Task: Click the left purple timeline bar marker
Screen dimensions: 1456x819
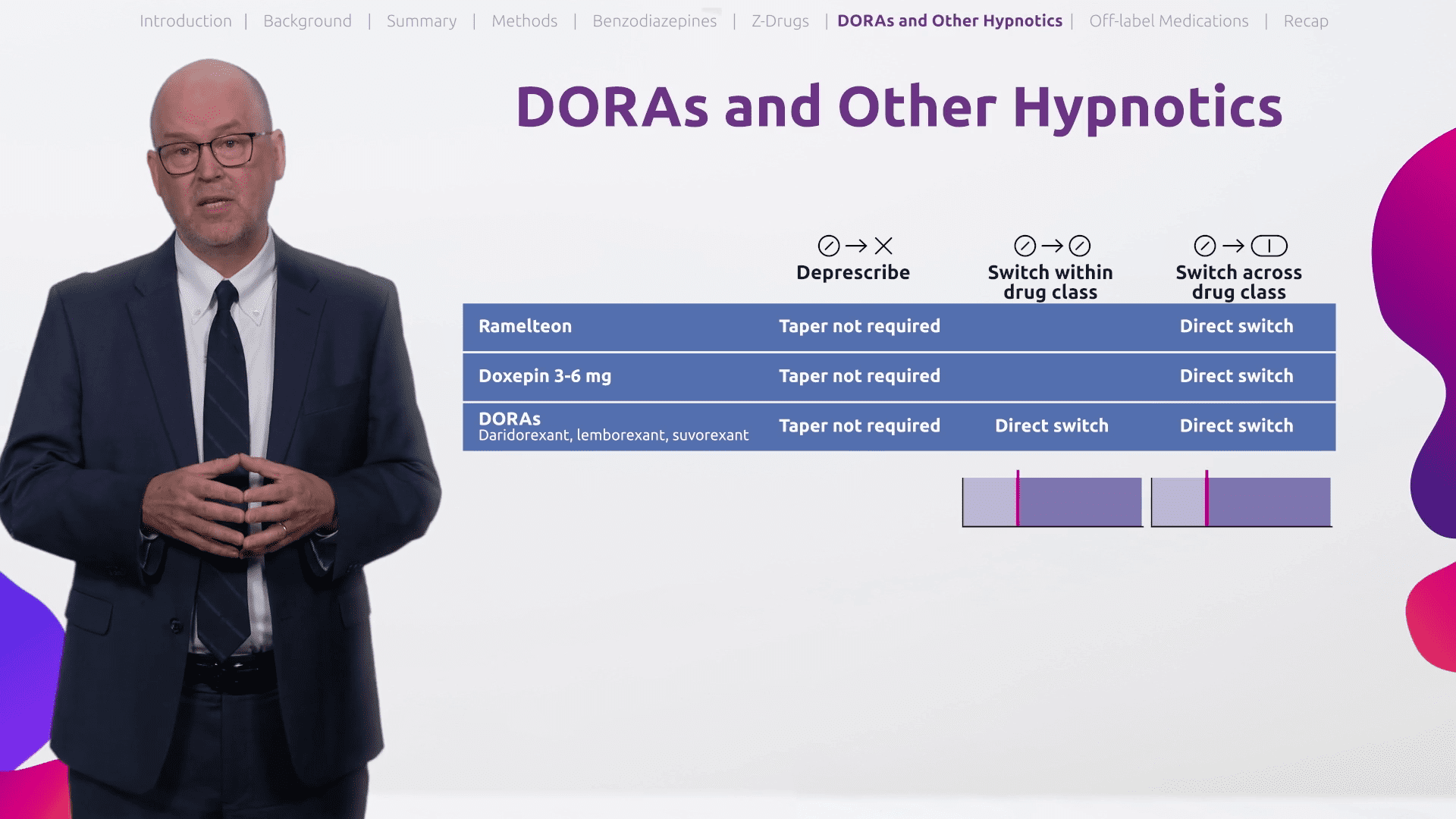Action: pyautogui.click(x=1018, y=499)
